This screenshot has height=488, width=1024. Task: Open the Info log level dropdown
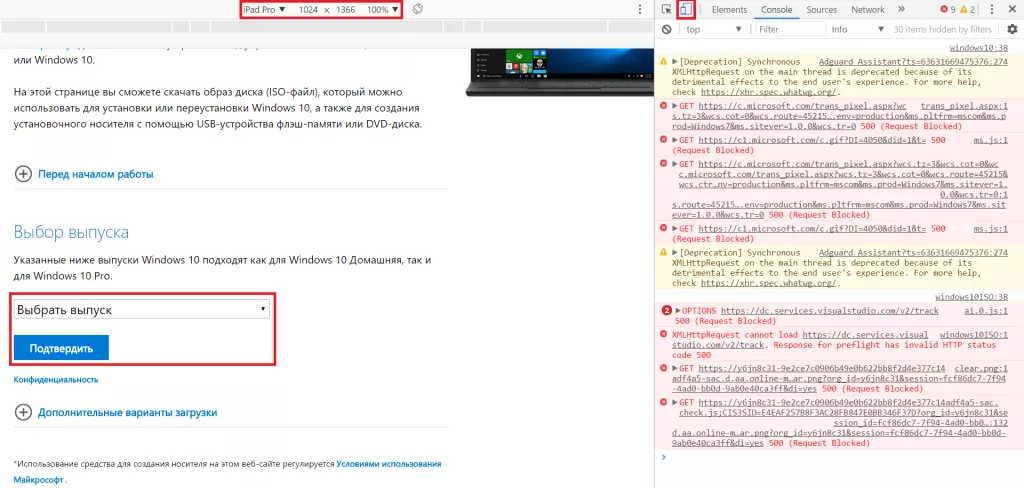857,29
